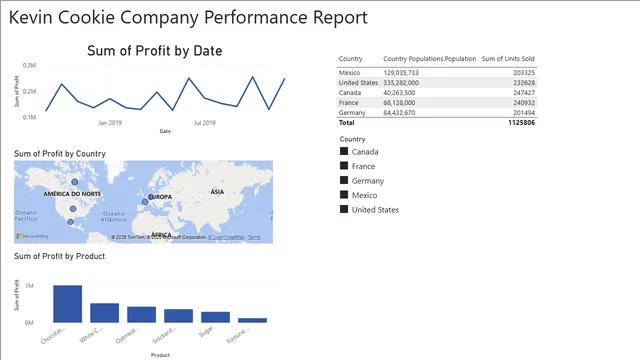Click units sold value 247427
This screenshot has width=640, height=360.
click(x=524, y=93)
